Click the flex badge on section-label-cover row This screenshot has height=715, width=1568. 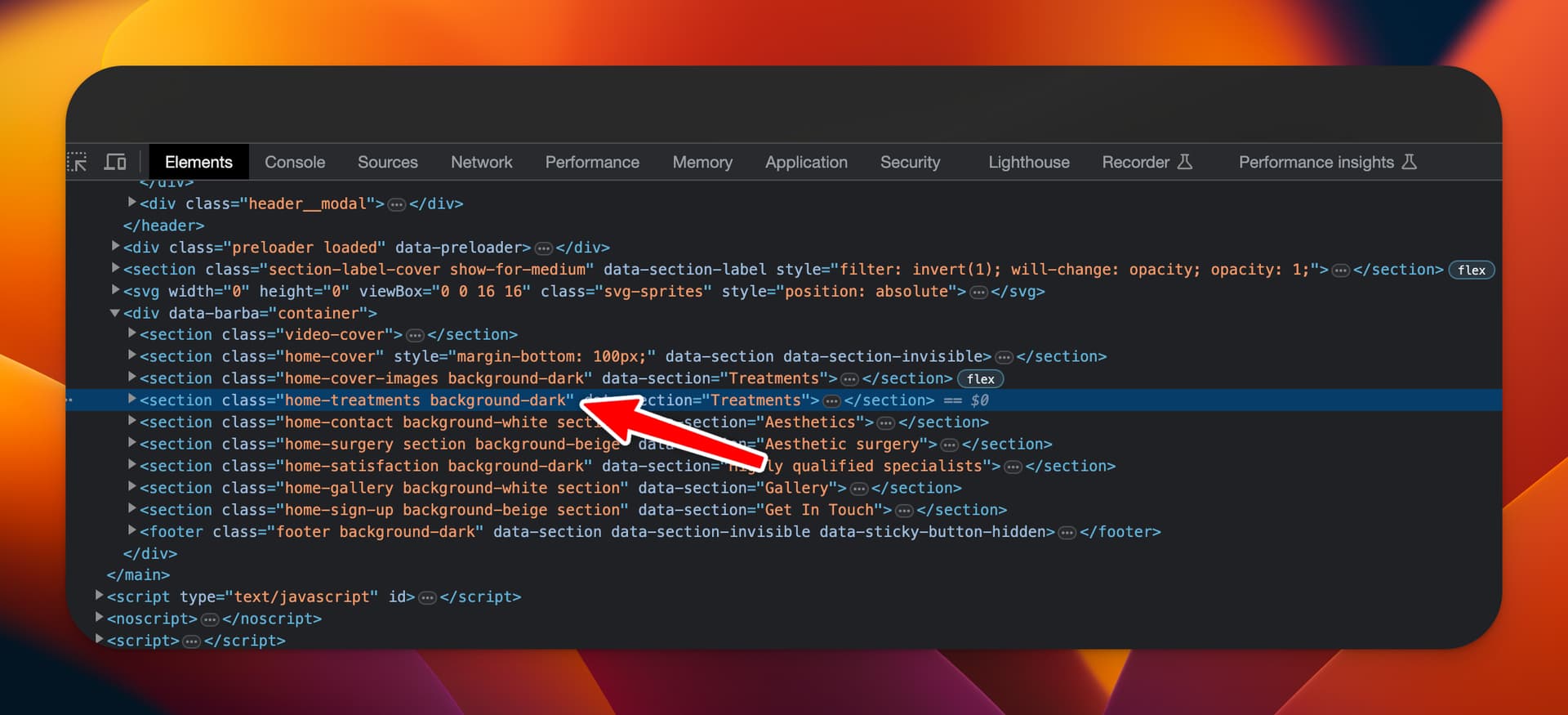(1472, 270)
